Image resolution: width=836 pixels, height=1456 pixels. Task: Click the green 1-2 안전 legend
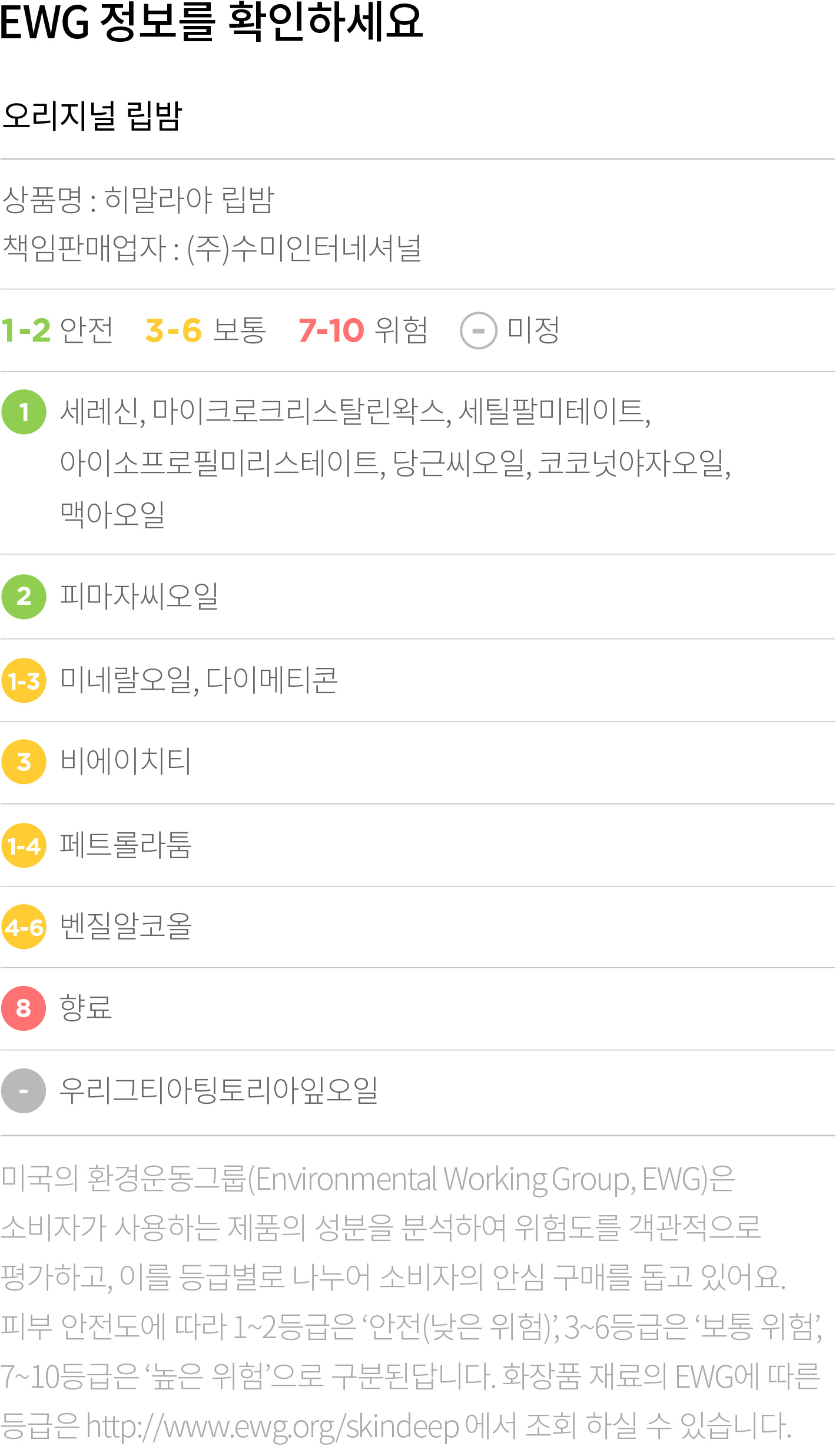(x=57, y=330)
